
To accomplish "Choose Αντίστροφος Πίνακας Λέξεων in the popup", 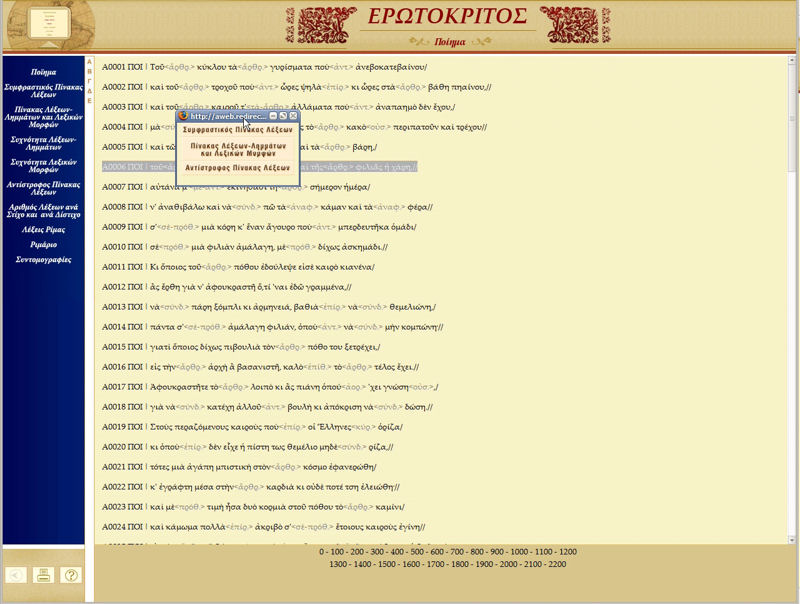I will pyautogui.click(x=238, y=168).
